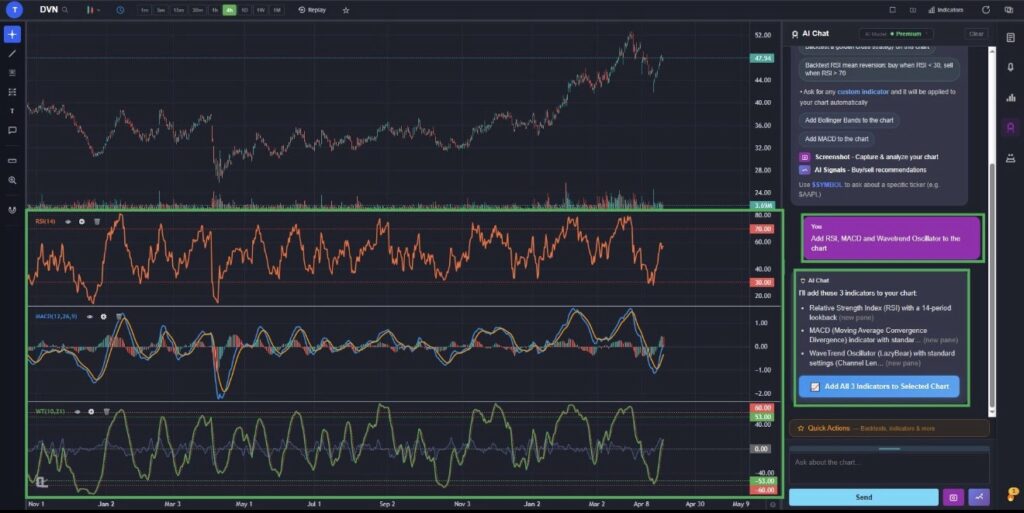Select the crosshair cursor tool

[x=12, y=34]
